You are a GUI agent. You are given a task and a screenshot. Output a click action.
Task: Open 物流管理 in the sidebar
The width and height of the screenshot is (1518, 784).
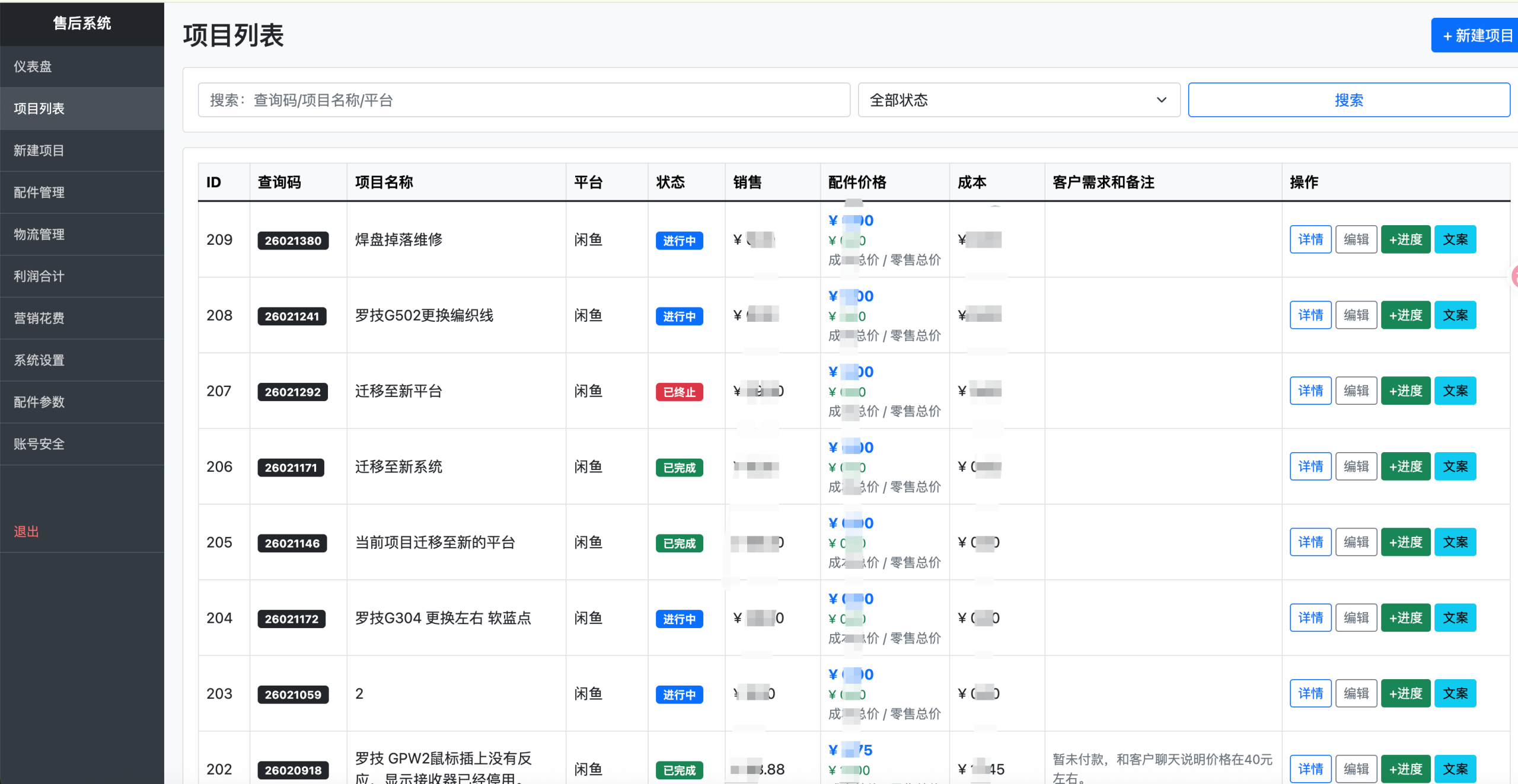pyautogui.click(x=39, y=234)
